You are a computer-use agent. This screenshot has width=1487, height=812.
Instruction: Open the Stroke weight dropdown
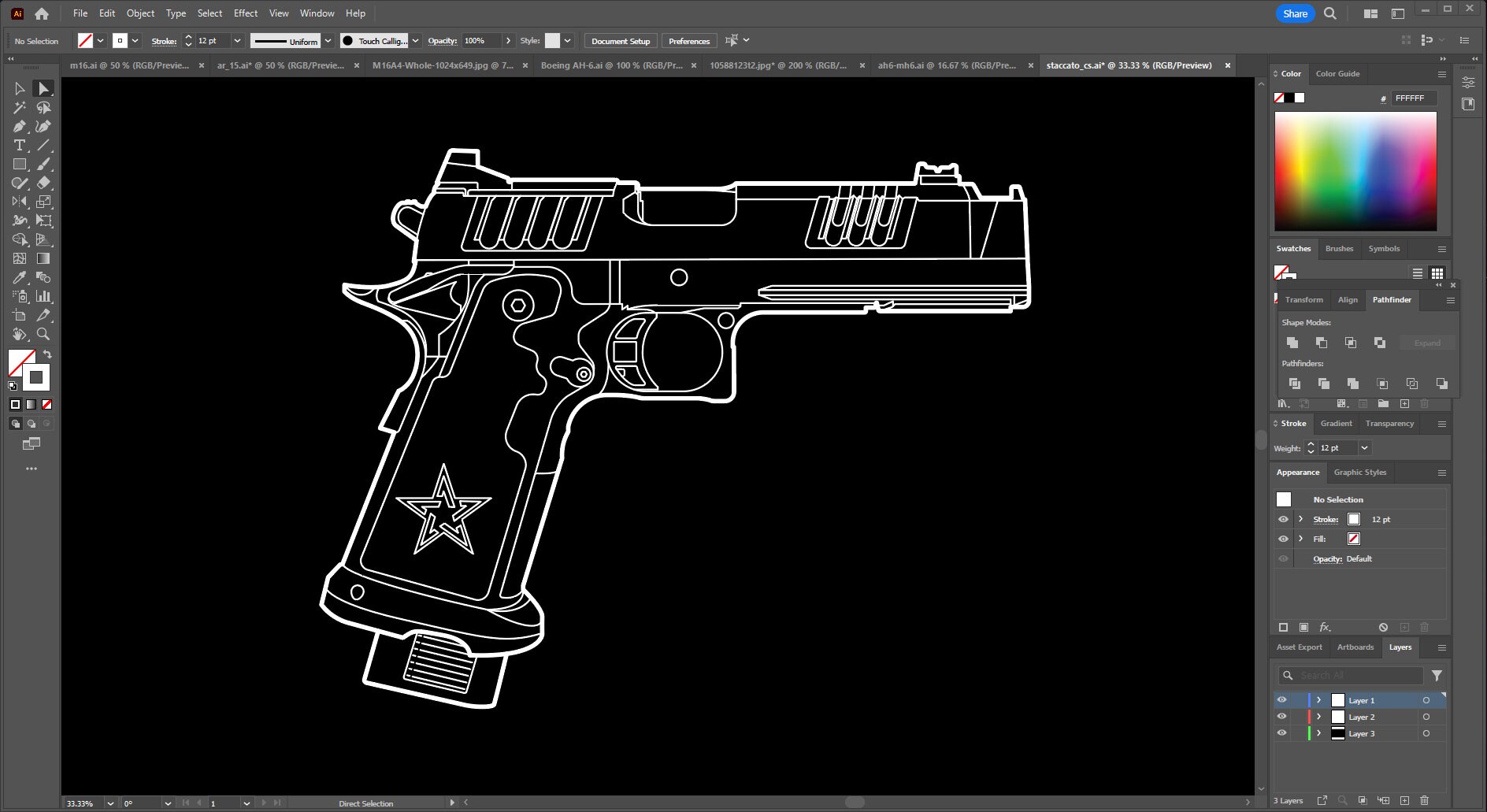coord(1365,447)
